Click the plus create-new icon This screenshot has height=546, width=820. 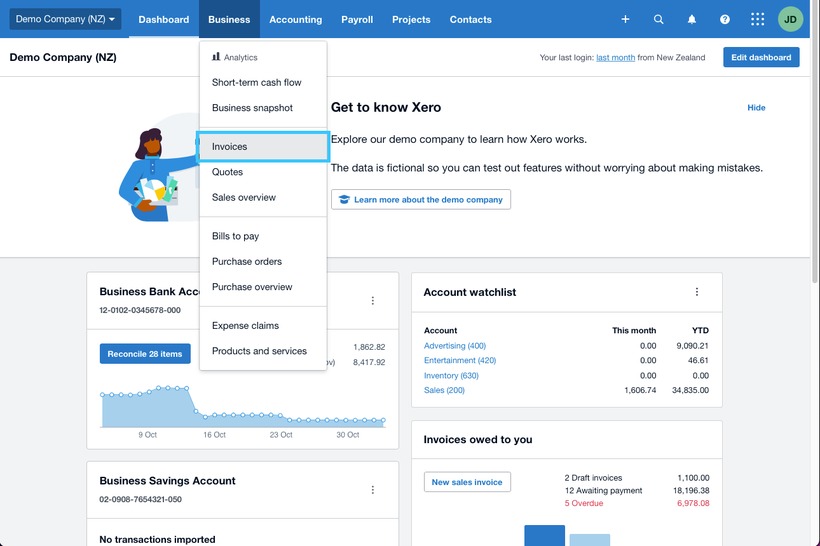tap(625, 19)
